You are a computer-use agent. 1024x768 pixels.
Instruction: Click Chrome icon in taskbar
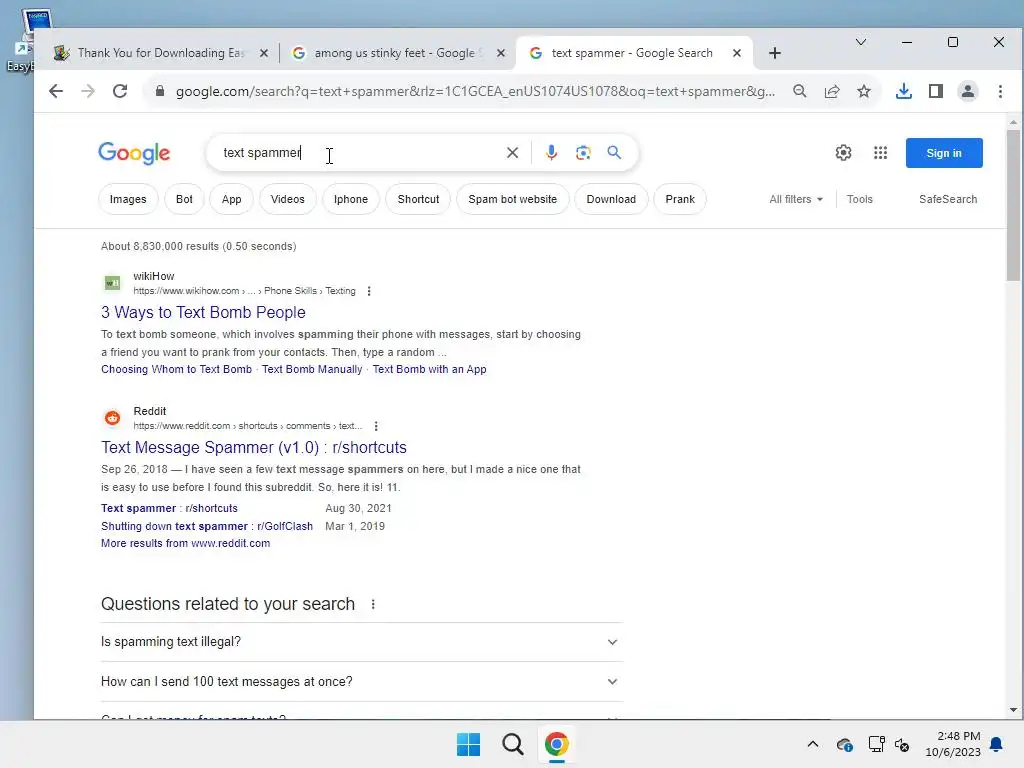coord(556,744)
